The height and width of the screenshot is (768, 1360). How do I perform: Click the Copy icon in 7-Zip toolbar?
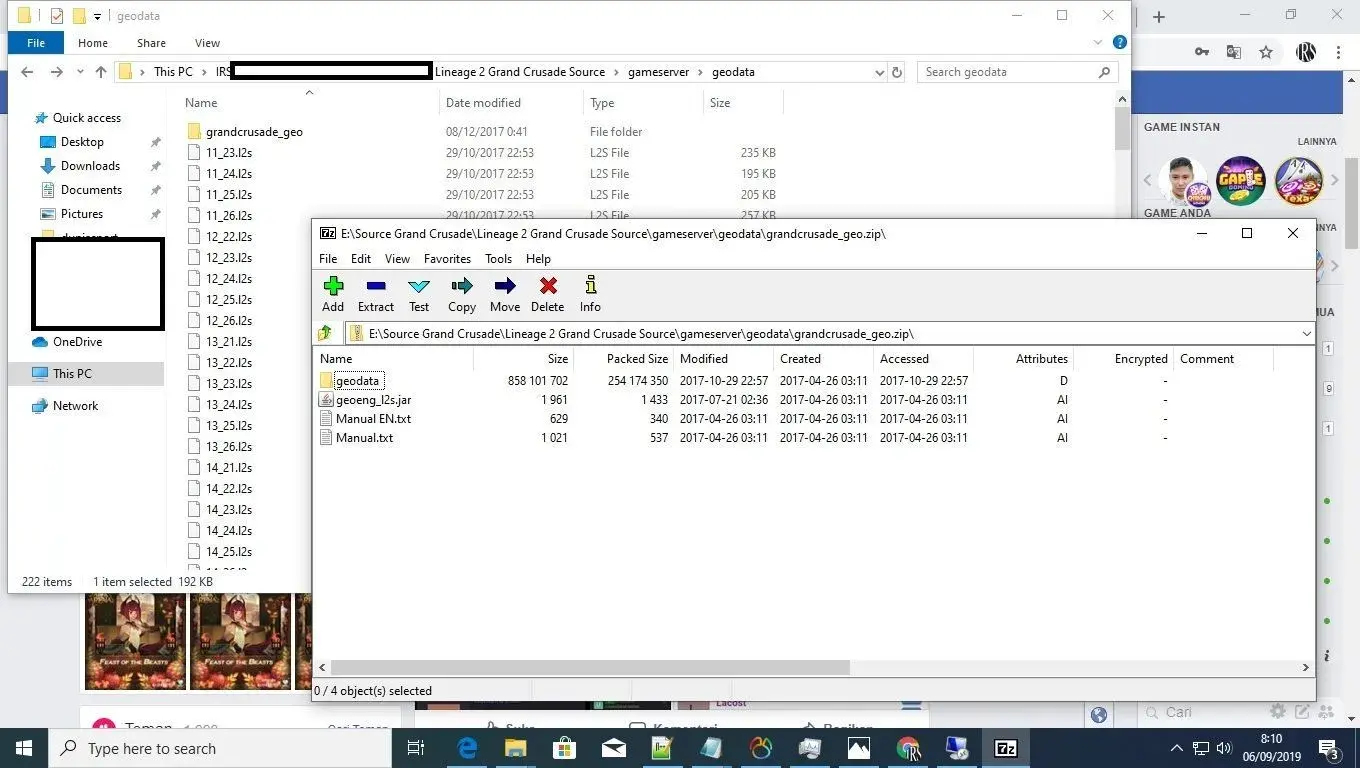(x=462, y=287)
